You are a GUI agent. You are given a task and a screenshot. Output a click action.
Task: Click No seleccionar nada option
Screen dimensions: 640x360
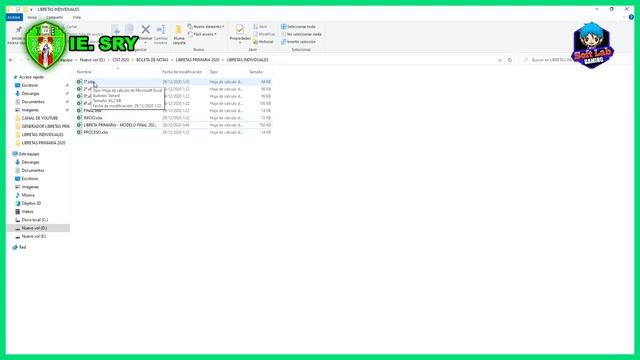pos(301,34)
